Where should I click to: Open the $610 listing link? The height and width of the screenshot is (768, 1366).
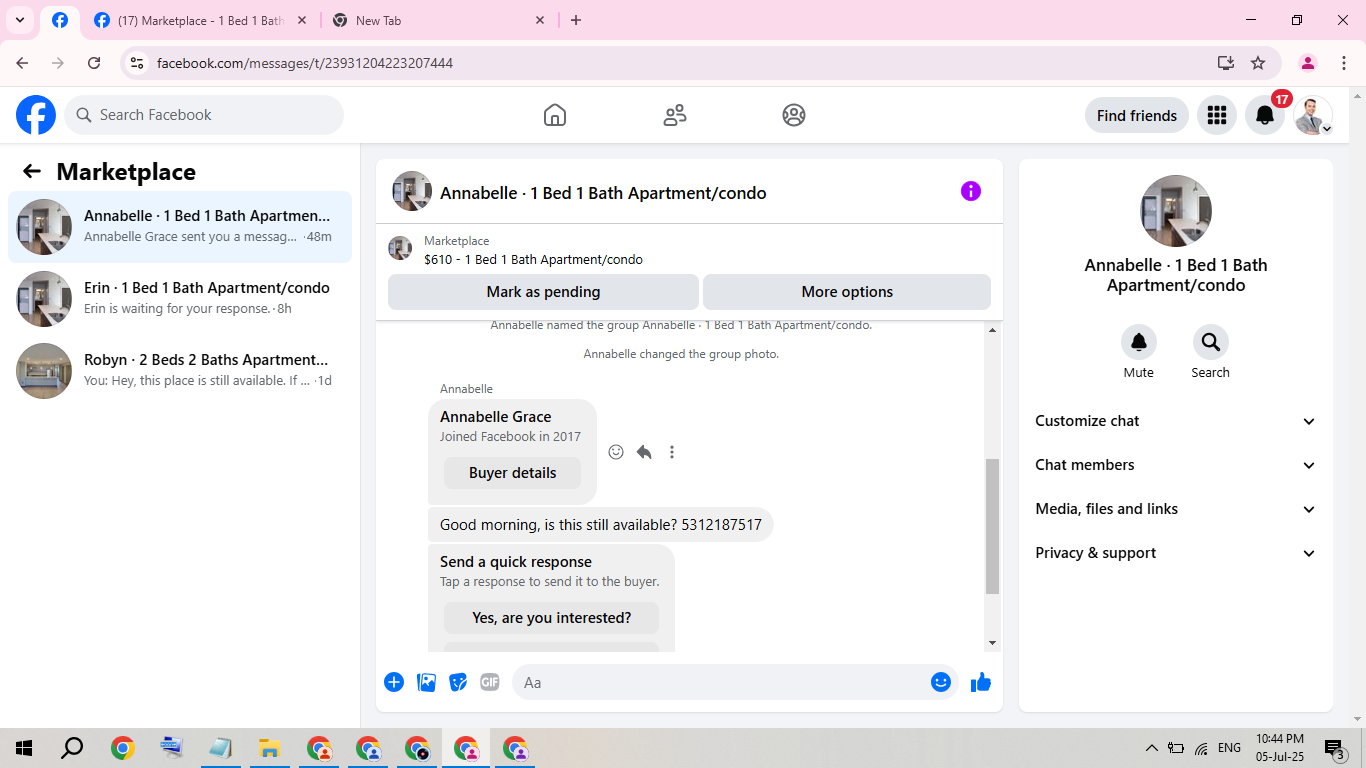533,259
